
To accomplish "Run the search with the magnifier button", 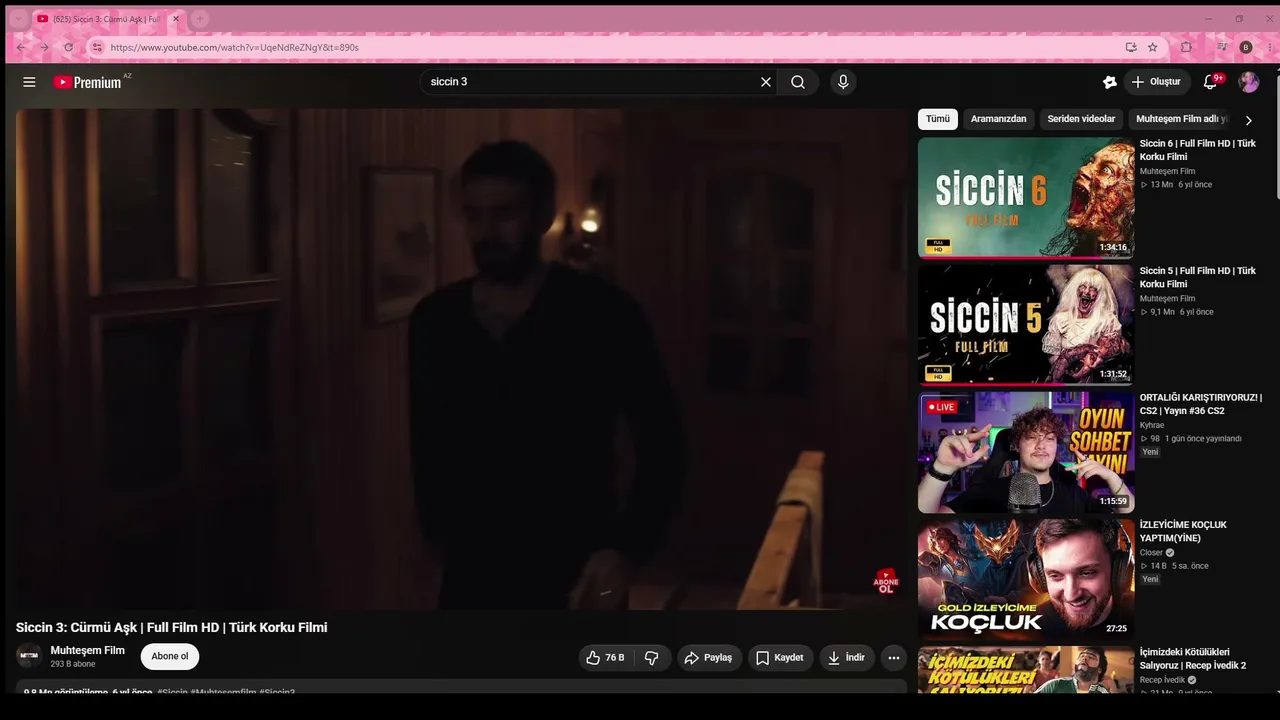I will click(798, 82).
